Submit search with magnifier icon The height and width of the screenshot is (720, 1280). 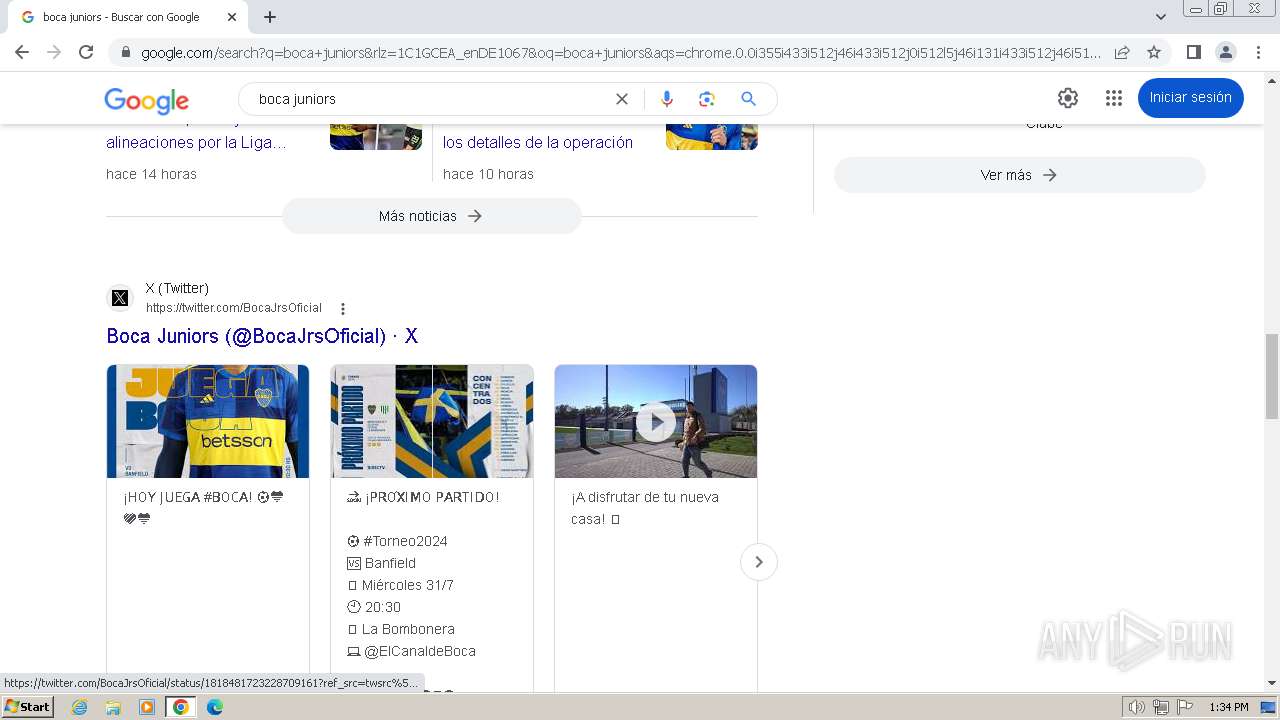click(748, 99)
